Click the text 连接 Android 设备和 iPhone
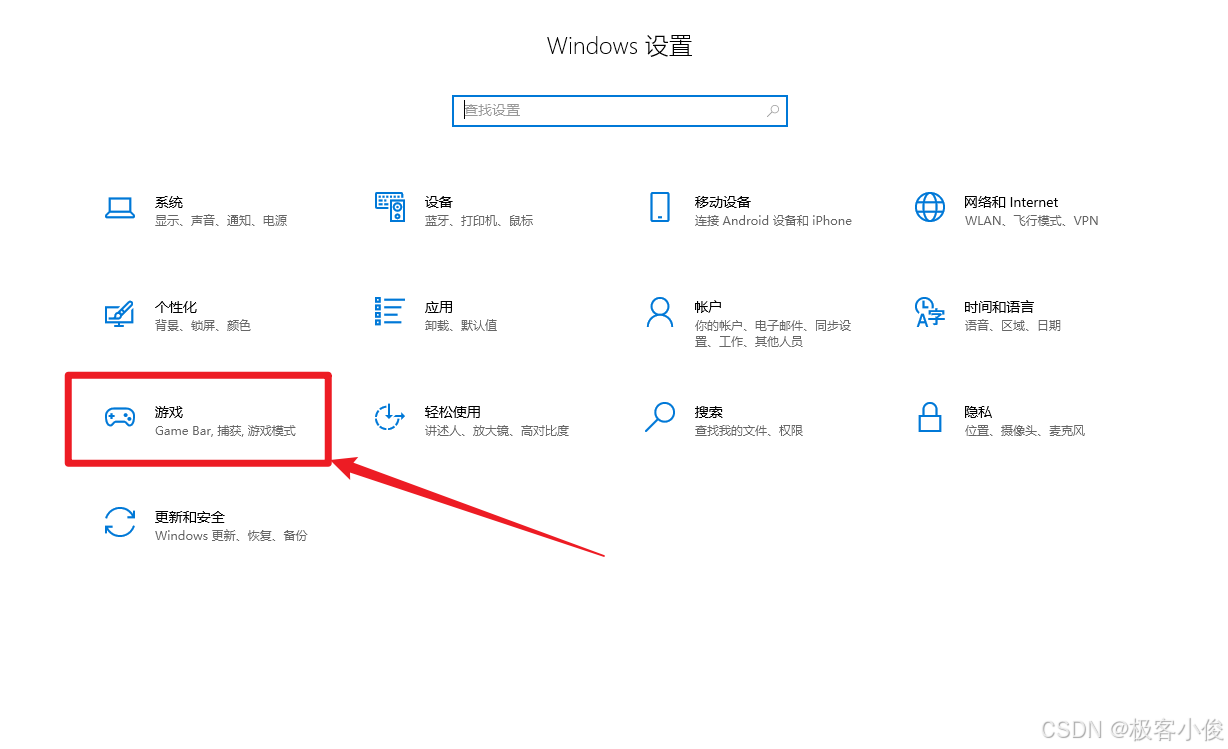The image size is (1228, 749). pos(774,221)
